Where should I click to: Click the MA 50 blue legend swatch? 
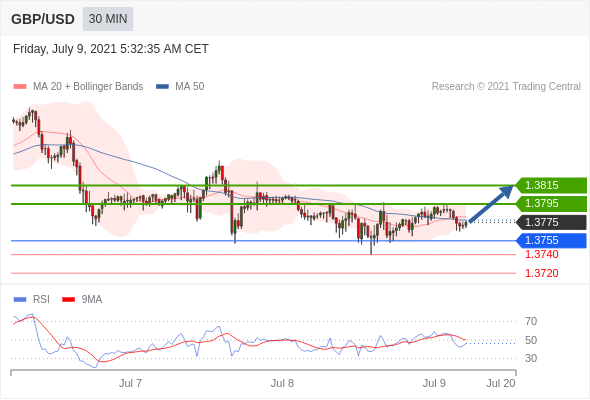click(x=162, y=87)
